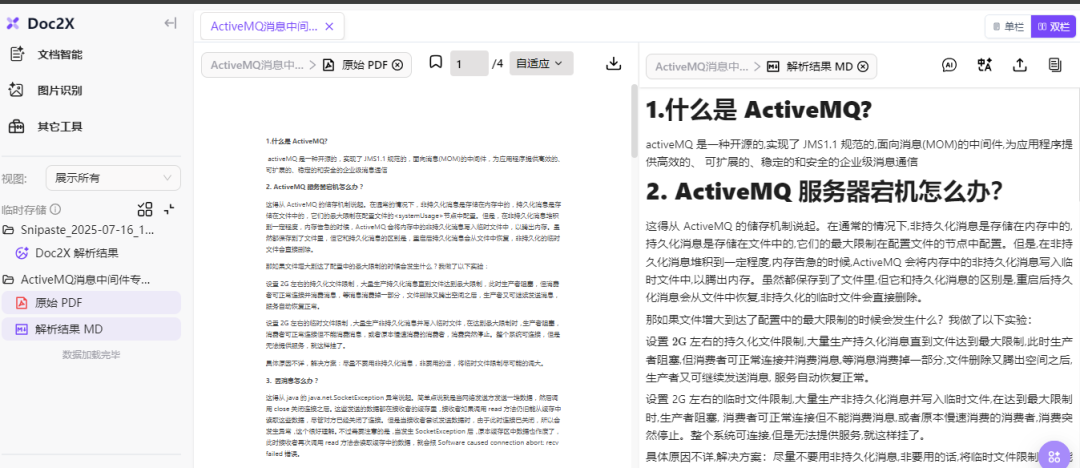The image size is (1080, 468).
Task: Click the 原始 PDF breadcrumb label
Action: [x=364, y=65]
